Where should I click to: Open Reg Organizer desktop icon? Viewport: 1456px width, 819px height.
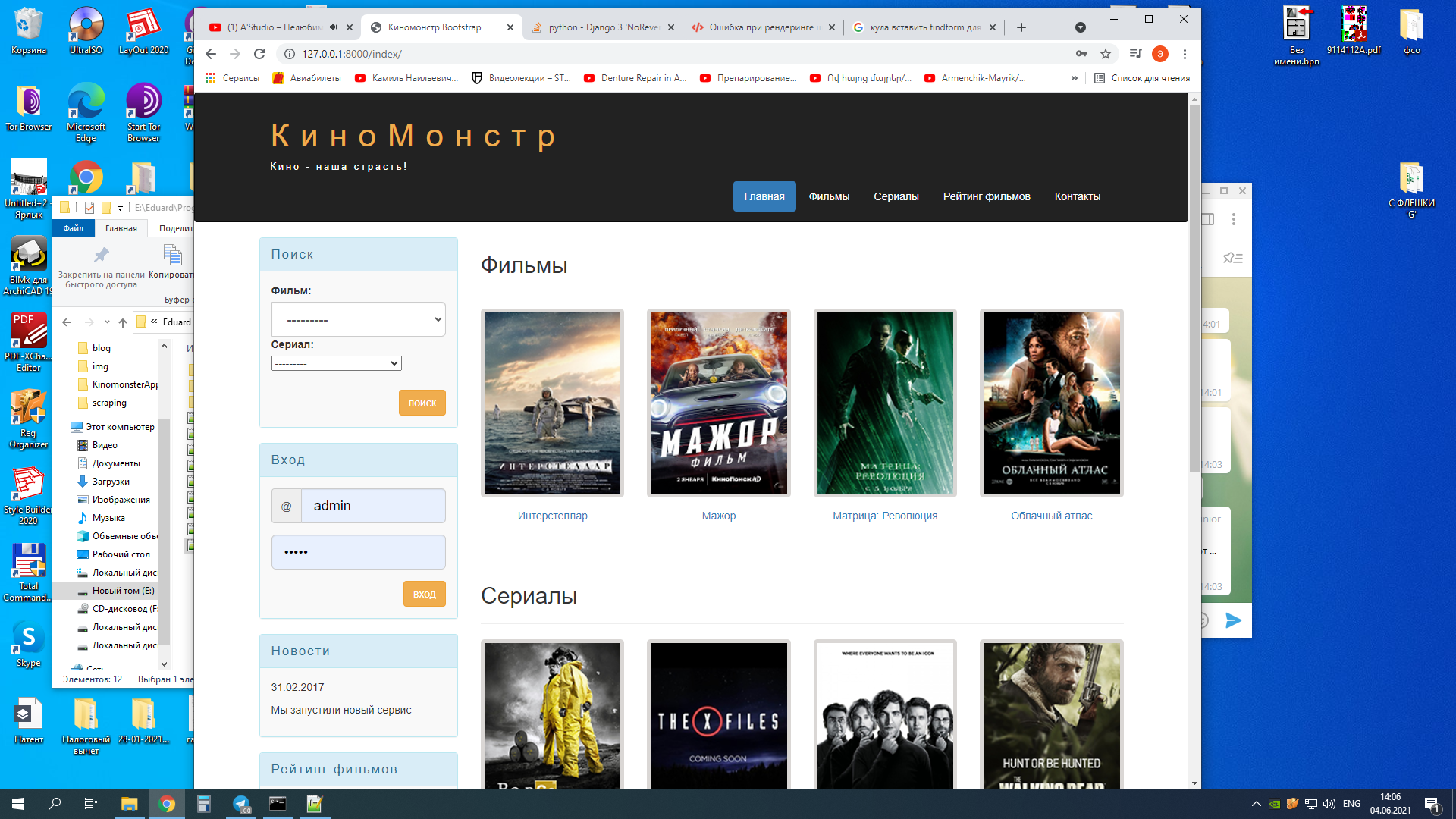coord(29,419)
